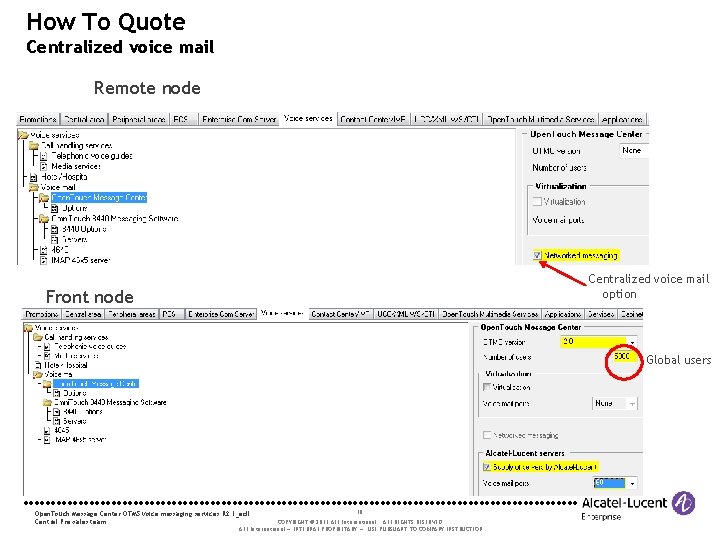Screen dimensions: 720x540
Task: Open the Applications tab in Remote node
Action: click(x=622, y=119)
